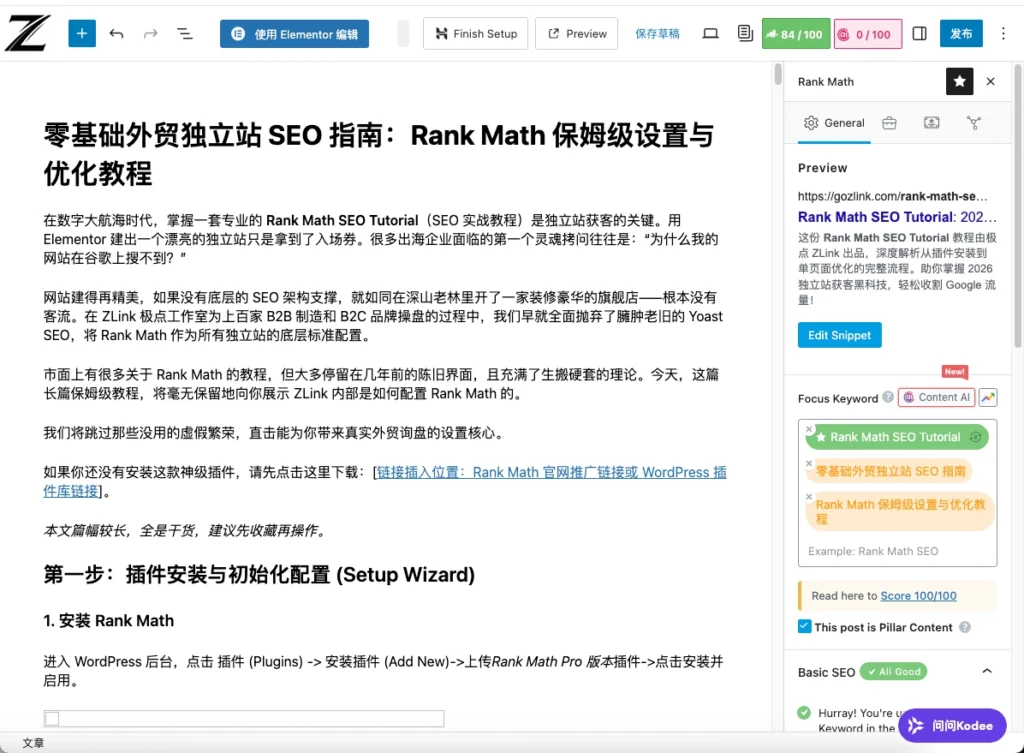The width and height of the screenshot is (1024, 753).
Task: Remove the Rank Math 保姆级设置 keyword
Action: point(809,497)
